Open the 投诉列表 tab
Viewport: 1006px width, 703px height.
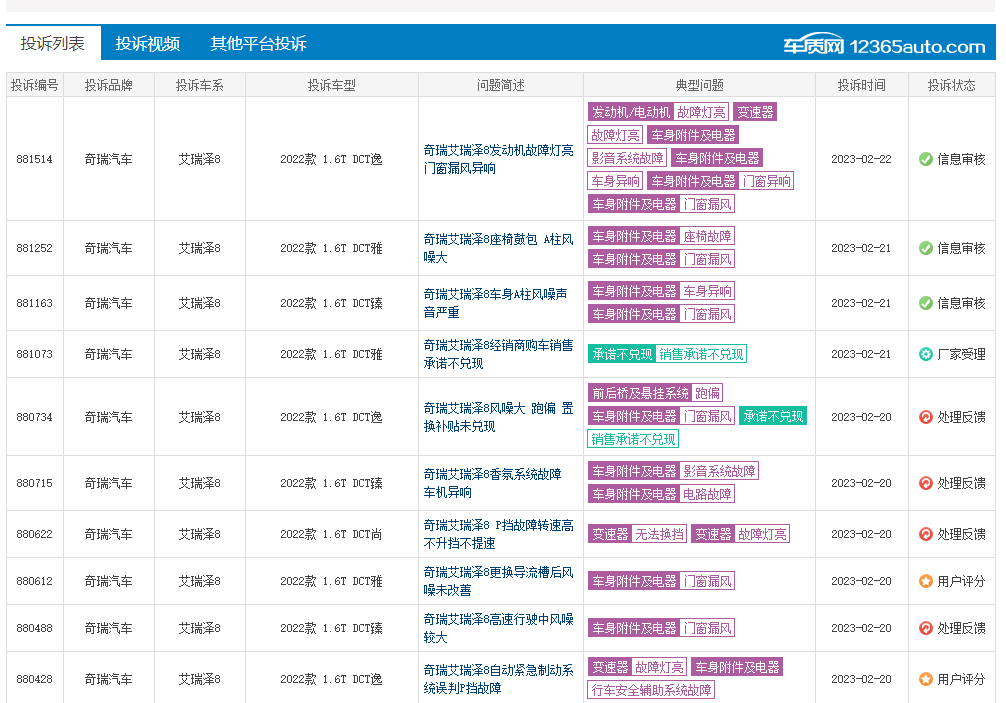[x=53, y=43]
